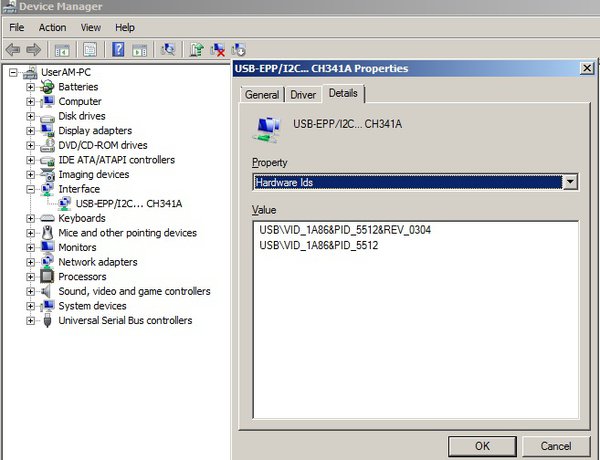Close the CH341A Properties dialog
600x460 pixels.
pos(587,69)
